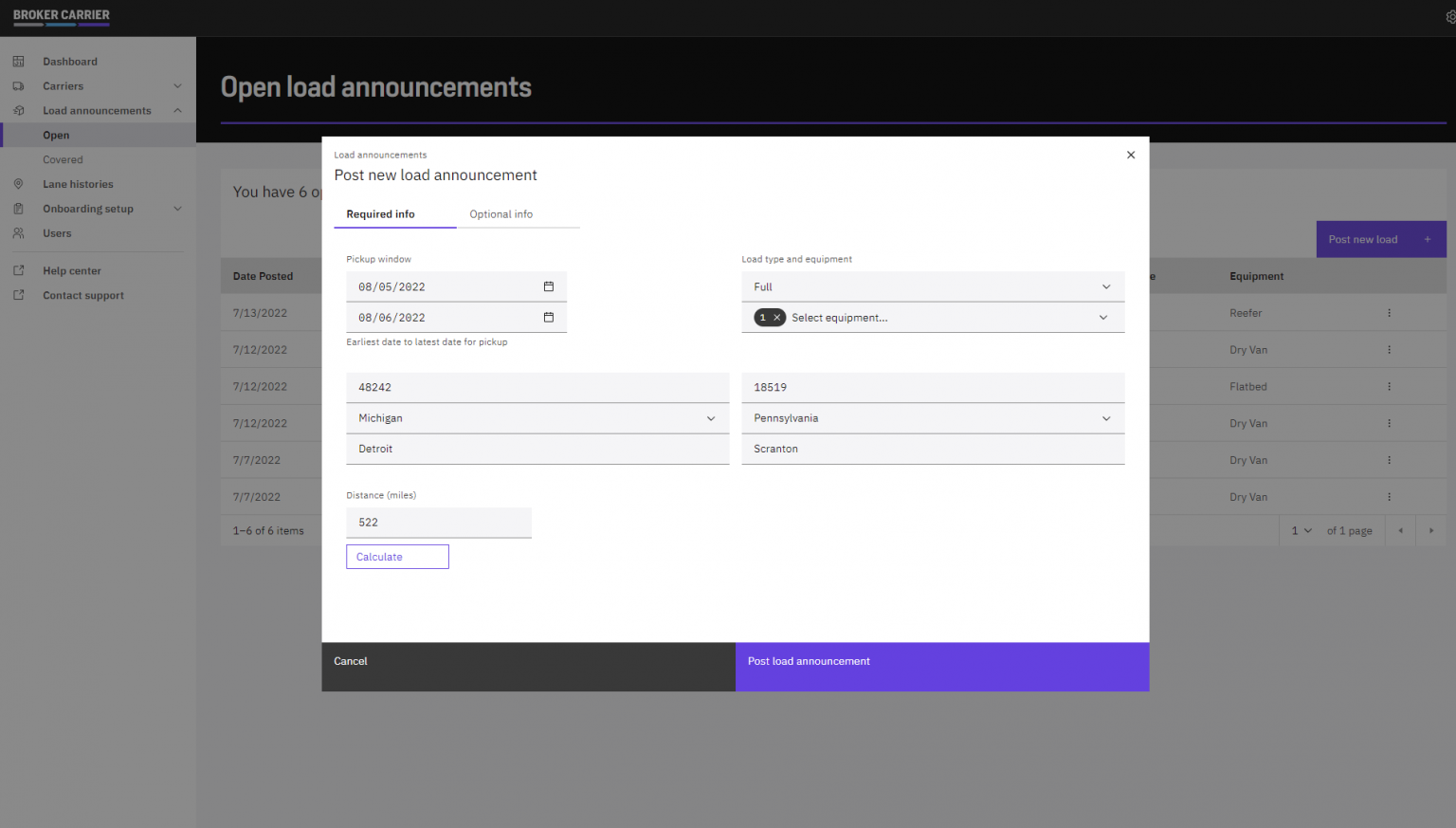Screen dimensions: 1456x828
Task: Select Open under Load announcements
Action: point(98,136)
